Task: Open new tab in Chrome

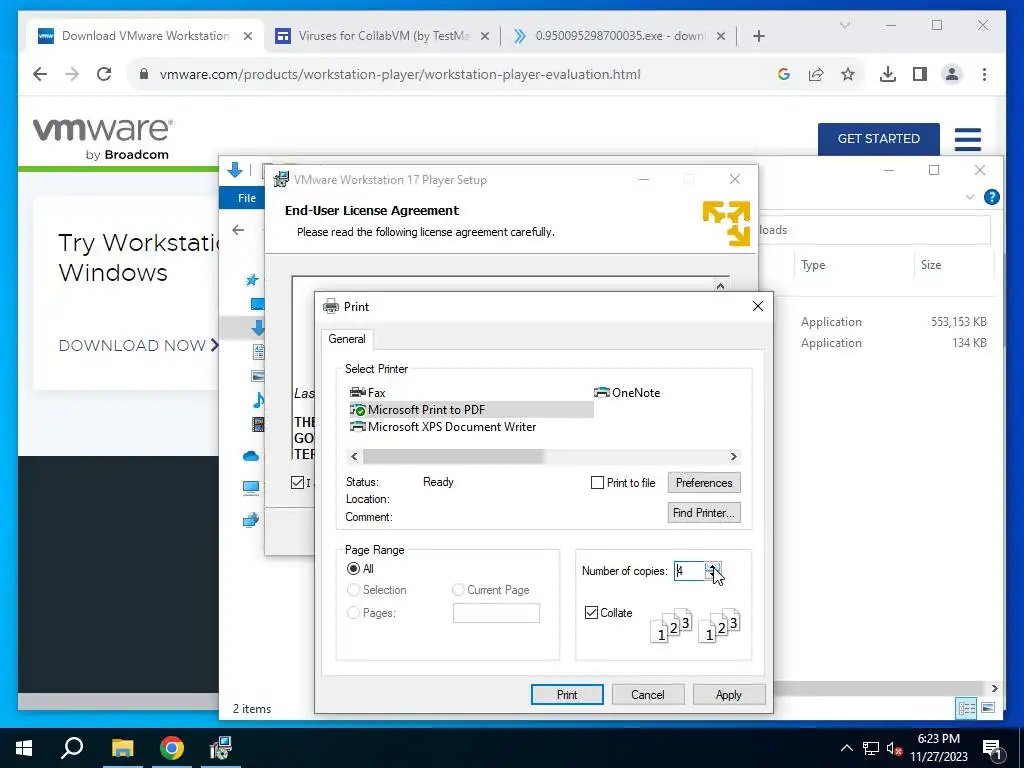Action: (758, 36)
